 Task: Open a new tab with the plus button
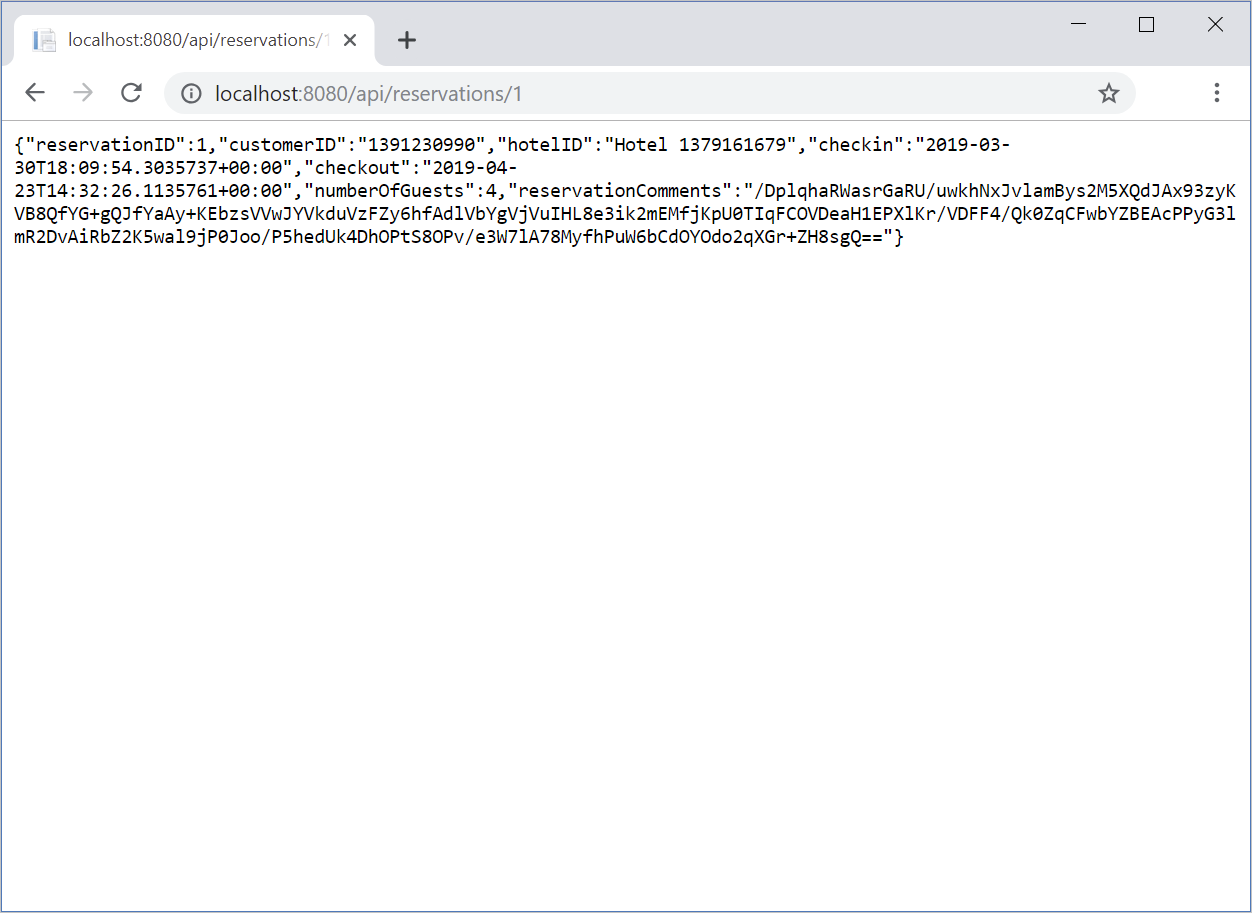[406, 40]
